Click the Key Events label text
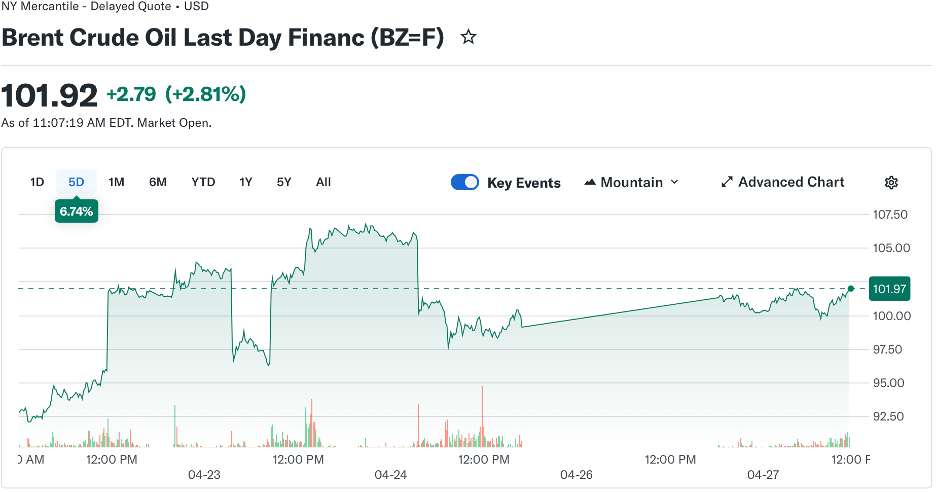The image size is (936, 492). (524, 183)
